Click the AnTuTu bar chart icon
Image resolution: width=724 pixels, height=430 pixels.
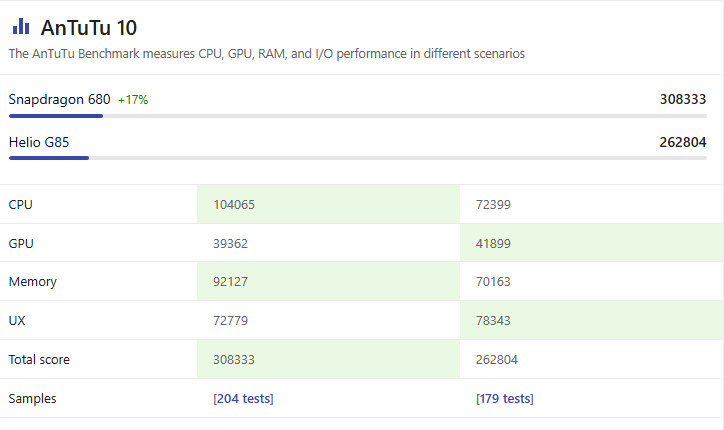point(21,26)
